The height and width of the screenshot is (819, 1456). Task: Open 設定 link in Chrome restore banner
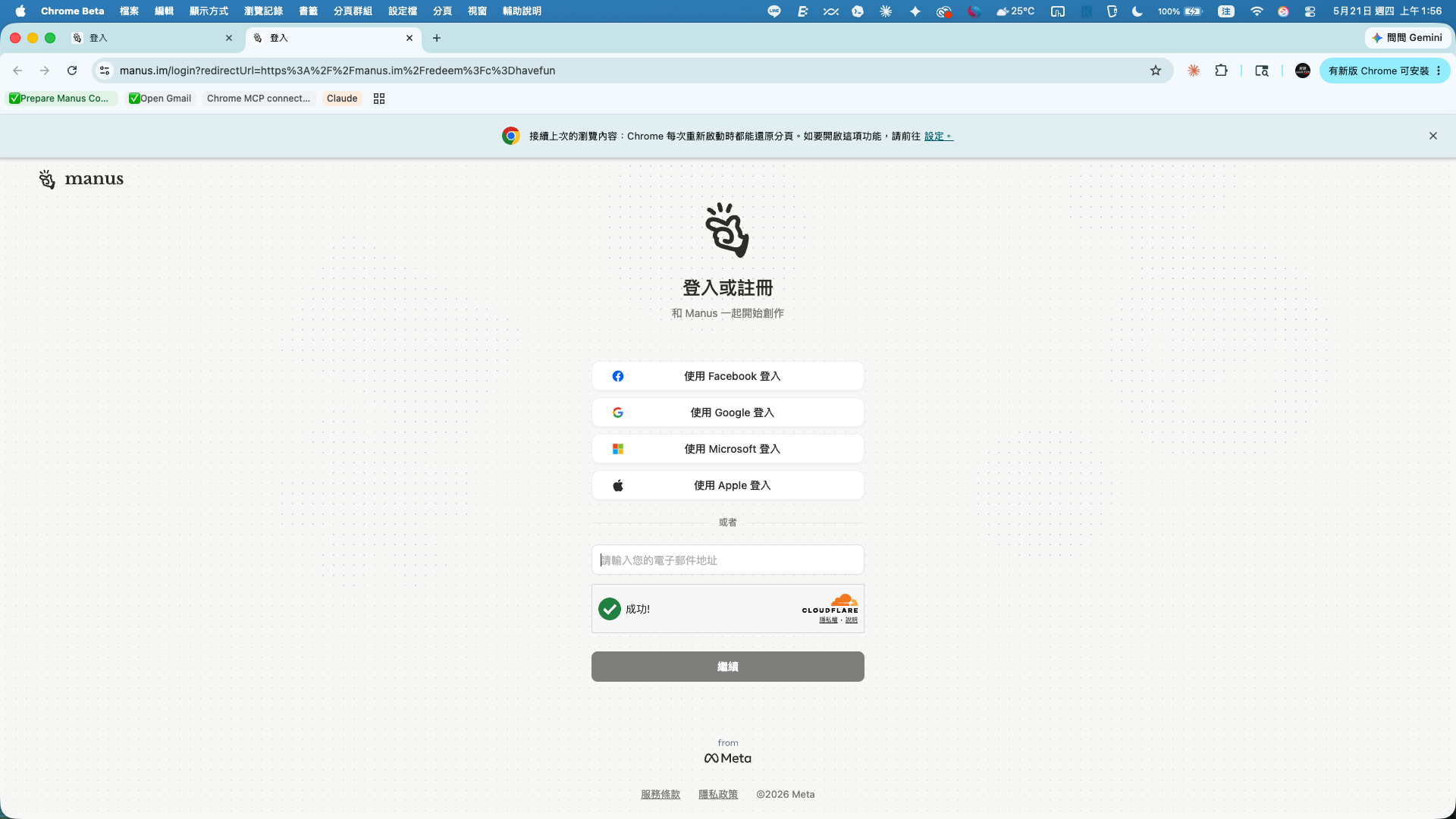click(937, 136)
